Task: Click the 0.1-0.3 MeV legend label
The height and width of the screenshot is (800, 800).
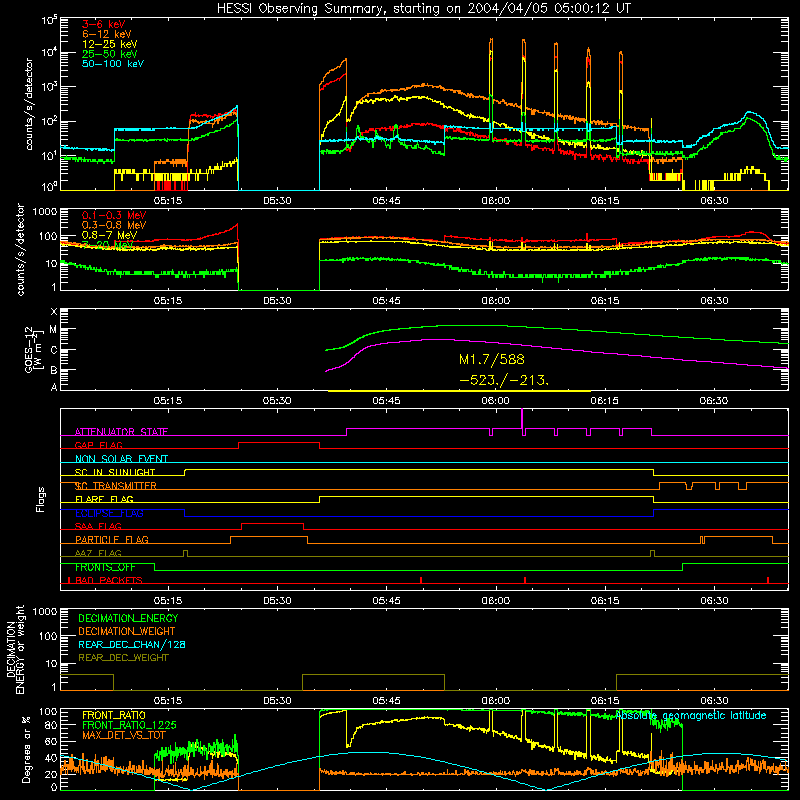Action: pos(114,215)
